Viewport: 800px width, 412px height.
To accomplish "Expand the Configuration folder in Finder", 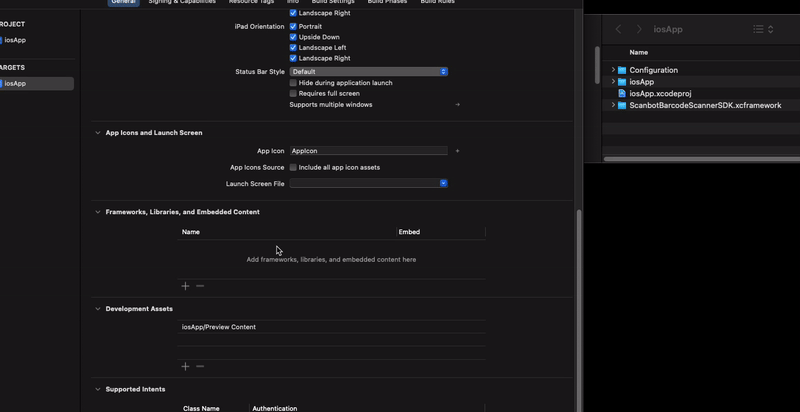I will point(613,70).
